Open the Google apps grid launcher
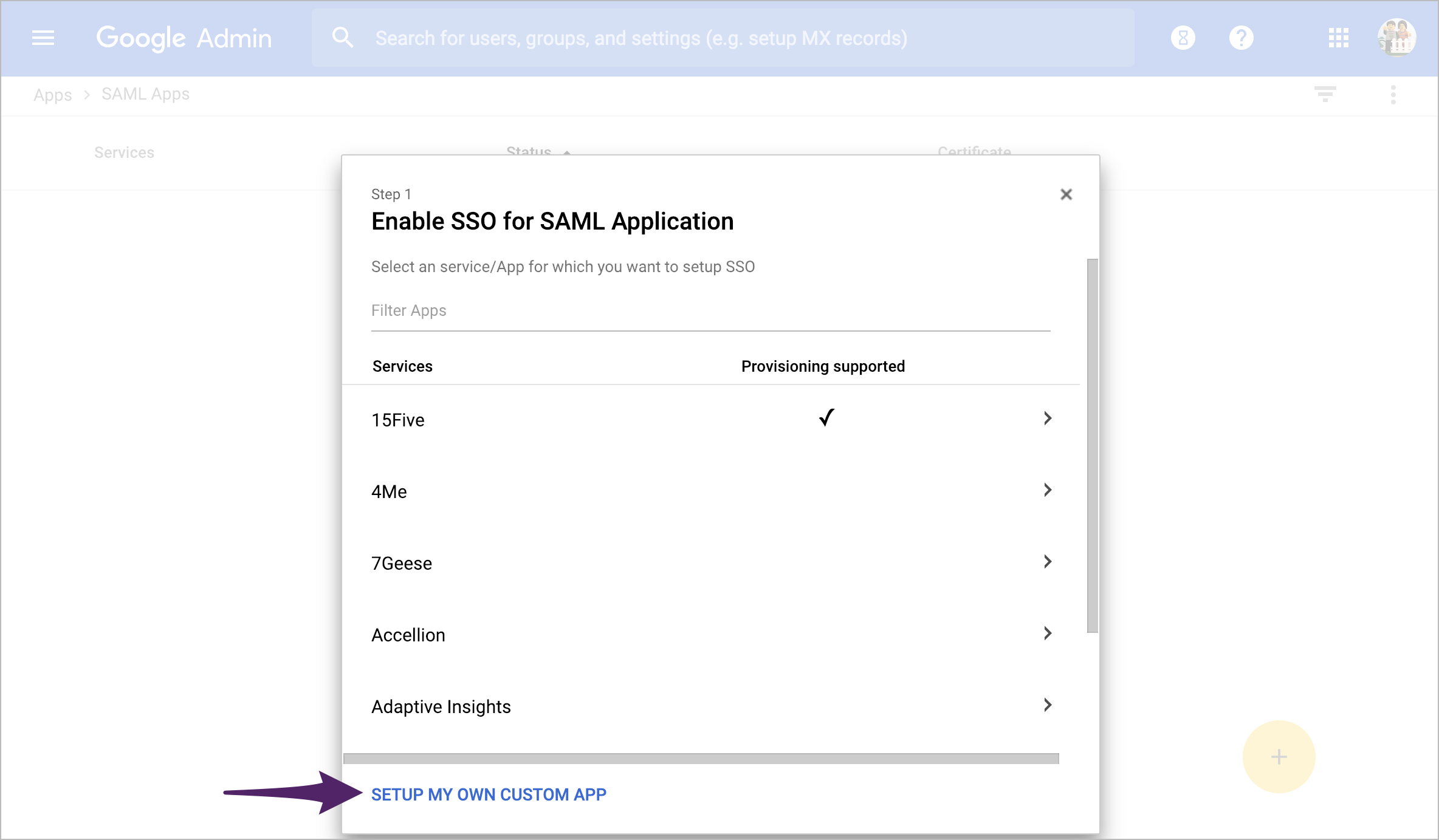The image size is (1439, 840). coord(1338,38)
